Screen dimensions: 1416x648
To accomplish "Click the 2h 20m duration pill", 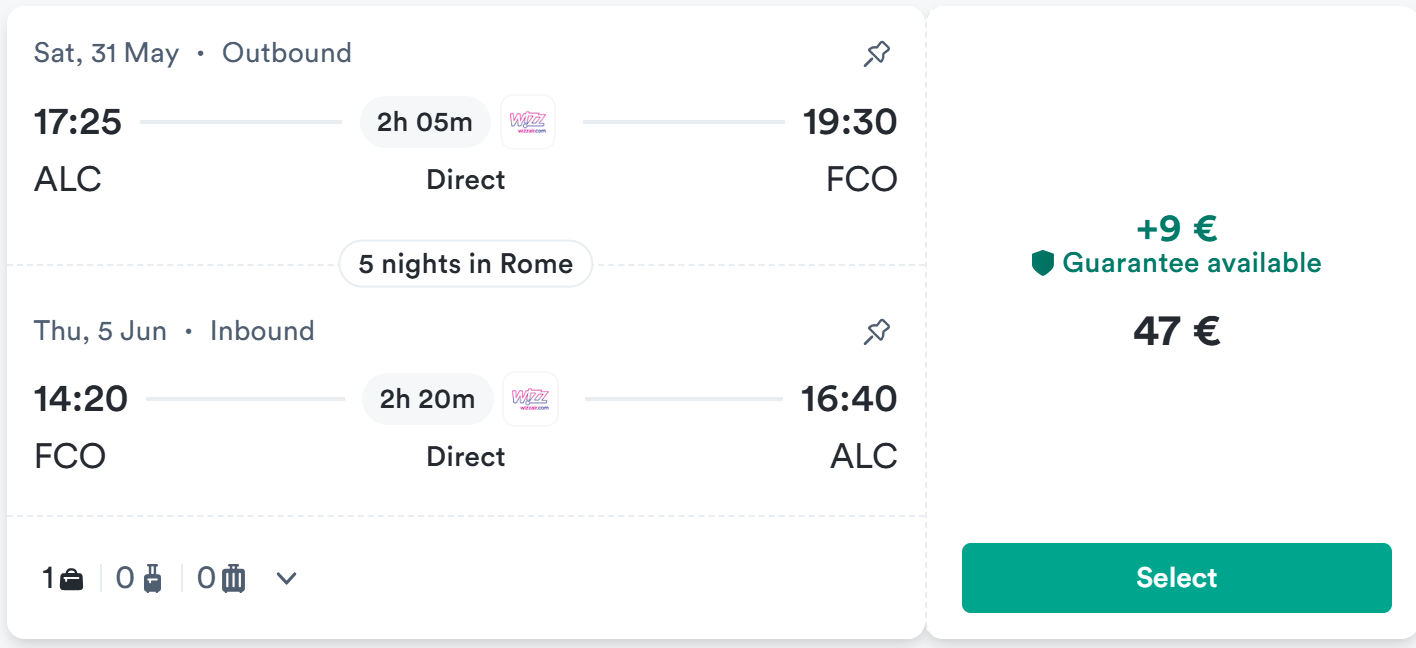I will (427, 400).
